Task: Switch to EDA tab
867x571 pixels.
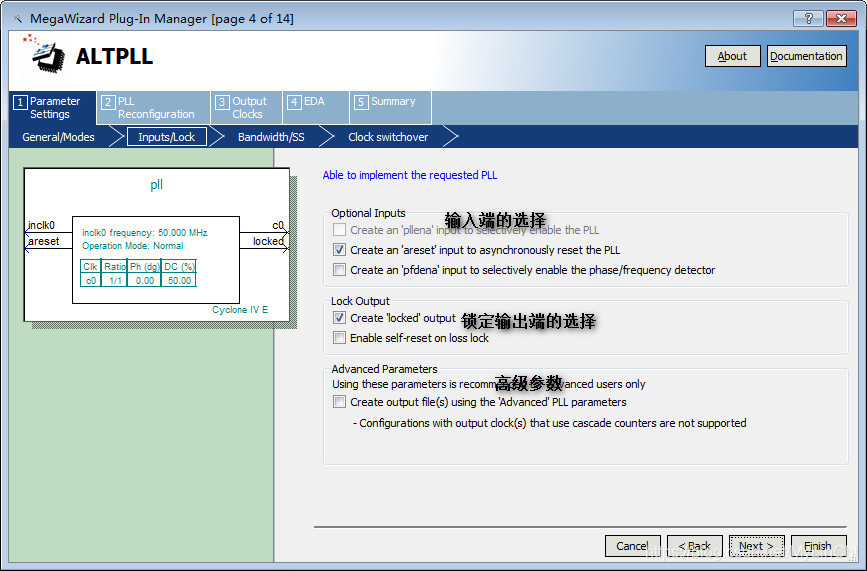Action: pyautogui.click(x=316, y=107)
